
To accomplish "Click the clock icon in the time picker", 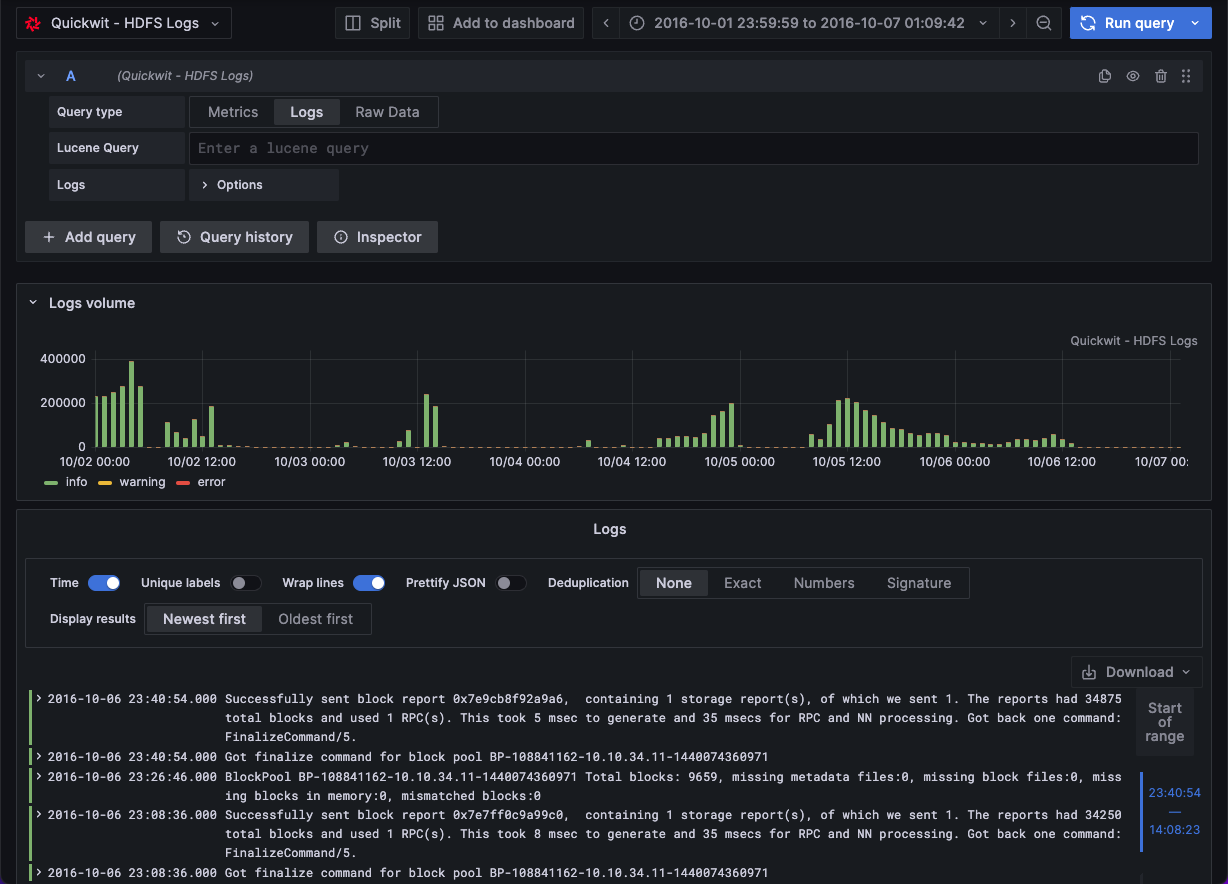I will tap(637, 22).
